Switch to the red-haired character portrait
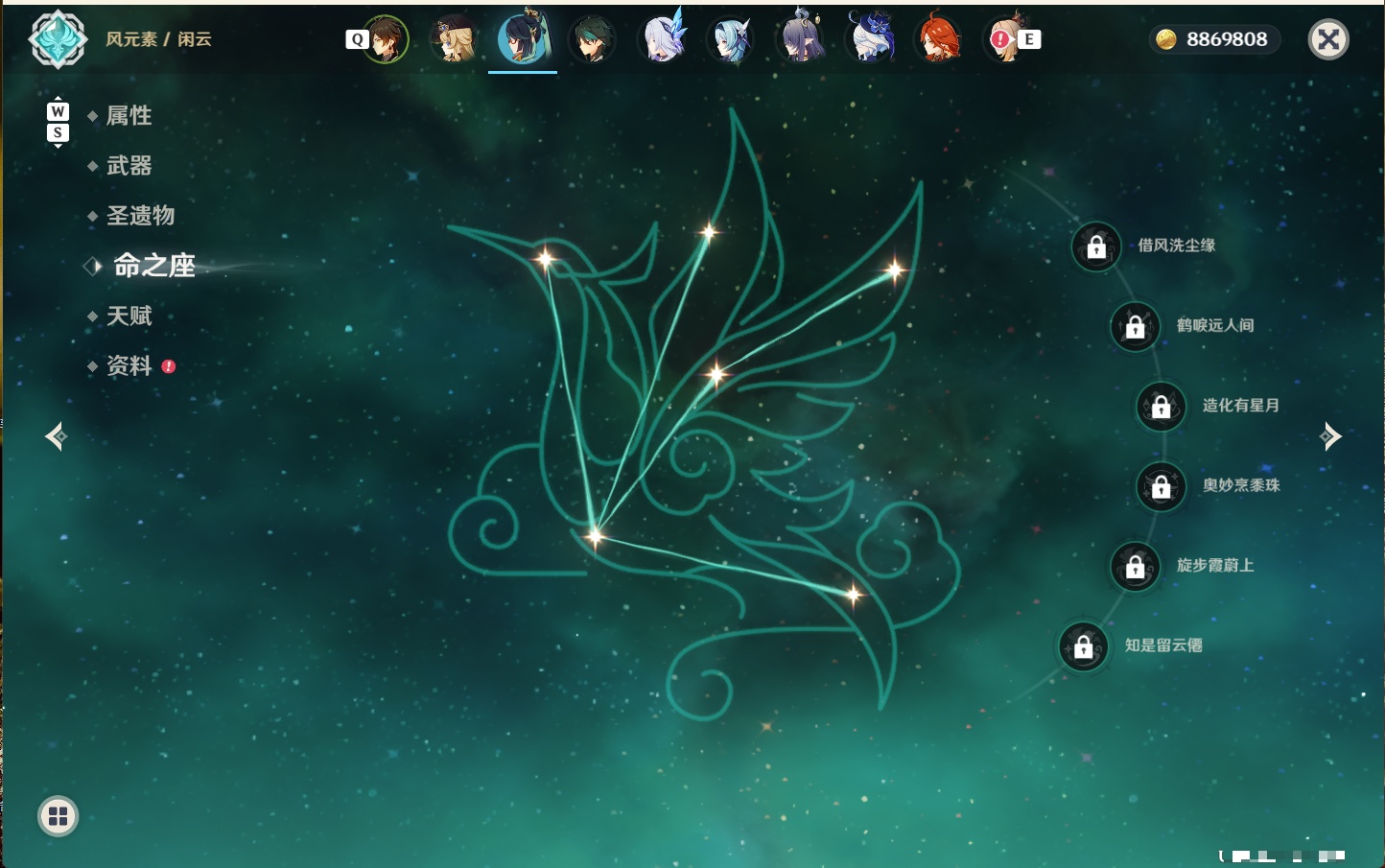Screen dimensions: 1385x868 tap(939, 39)
